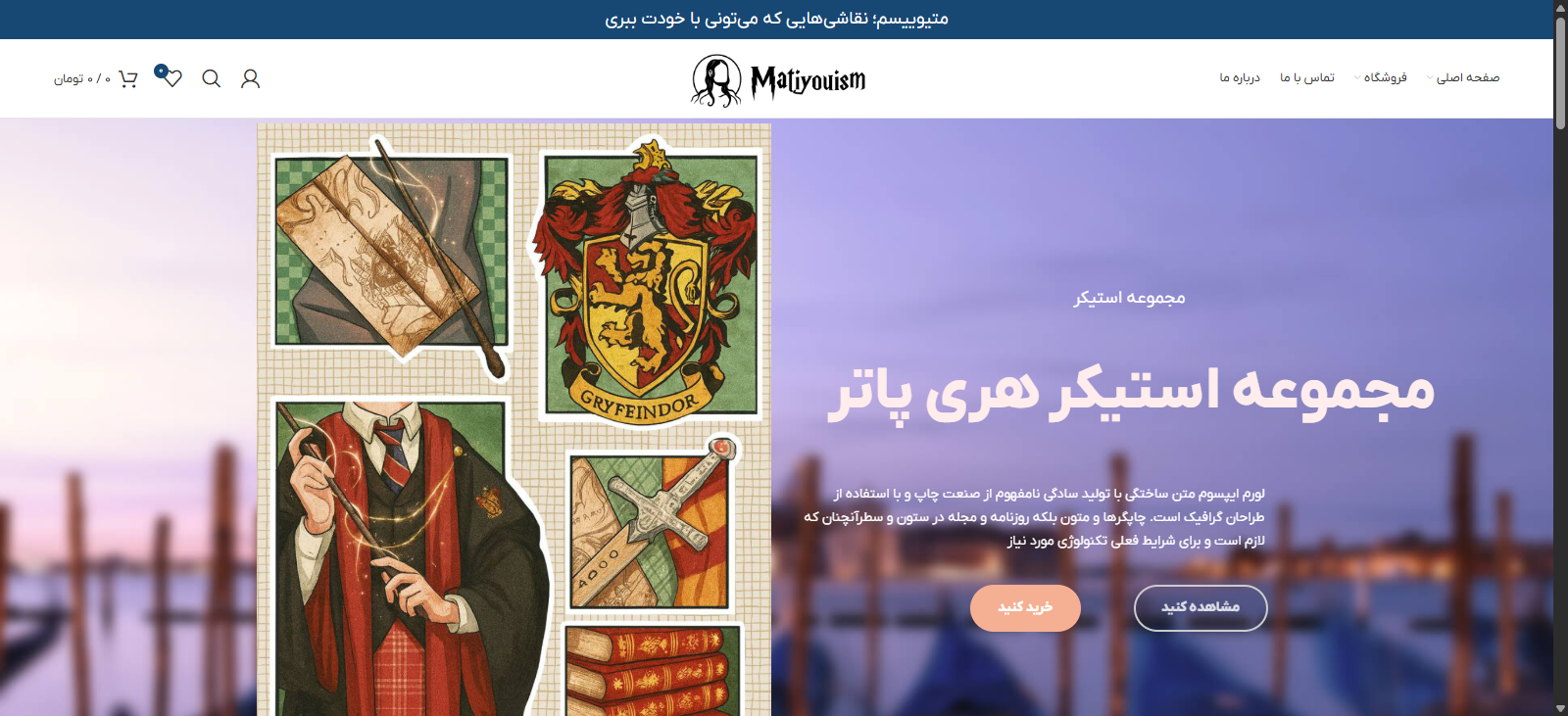Click the Harry Potter sticker collection heading
Viewport: 1568px width, 716px height.
pos(1131,392)
